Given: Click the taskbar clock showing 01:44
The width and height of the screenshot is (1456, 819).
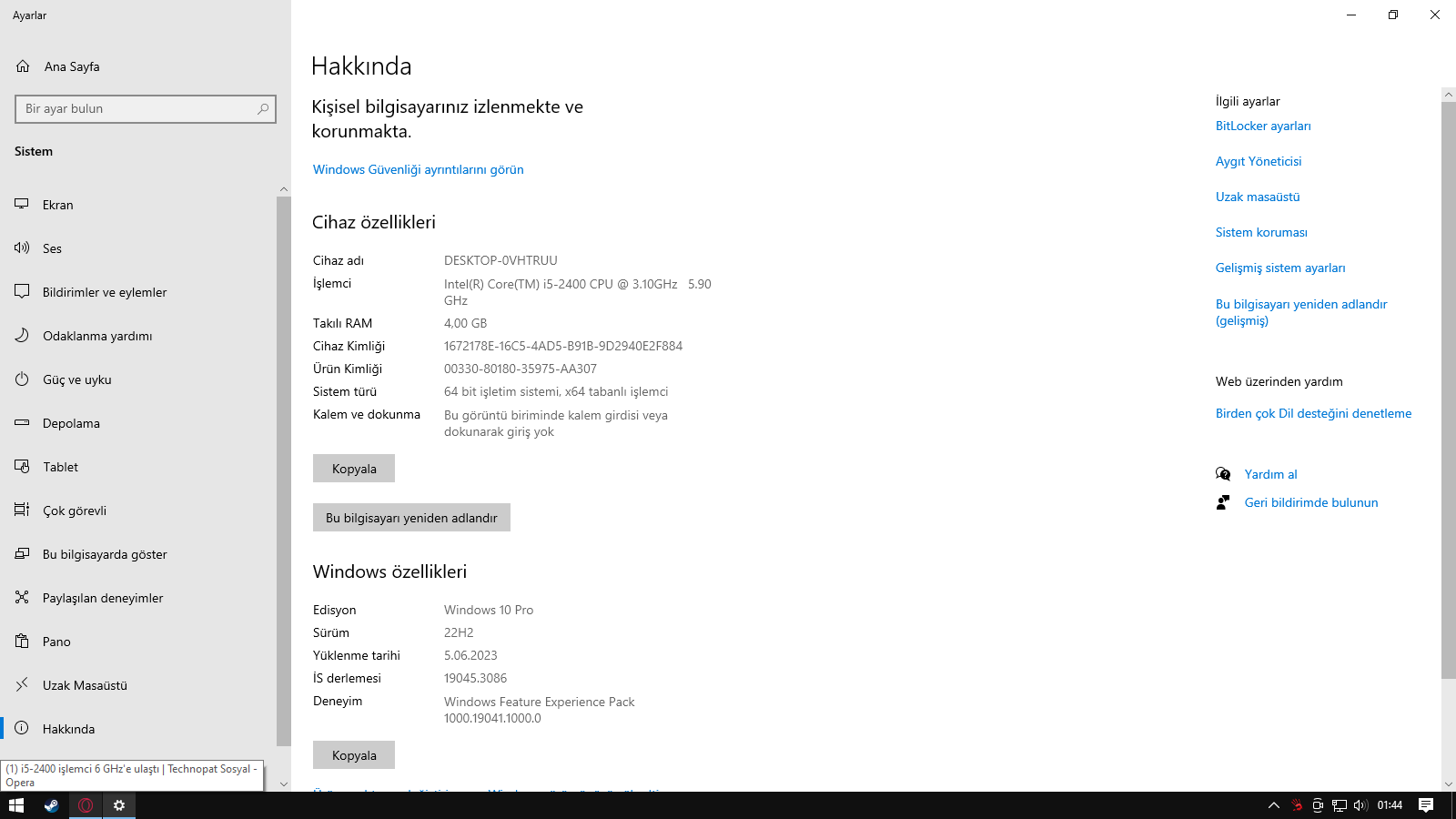Looking at the screenshot, I should [1390, 805].
